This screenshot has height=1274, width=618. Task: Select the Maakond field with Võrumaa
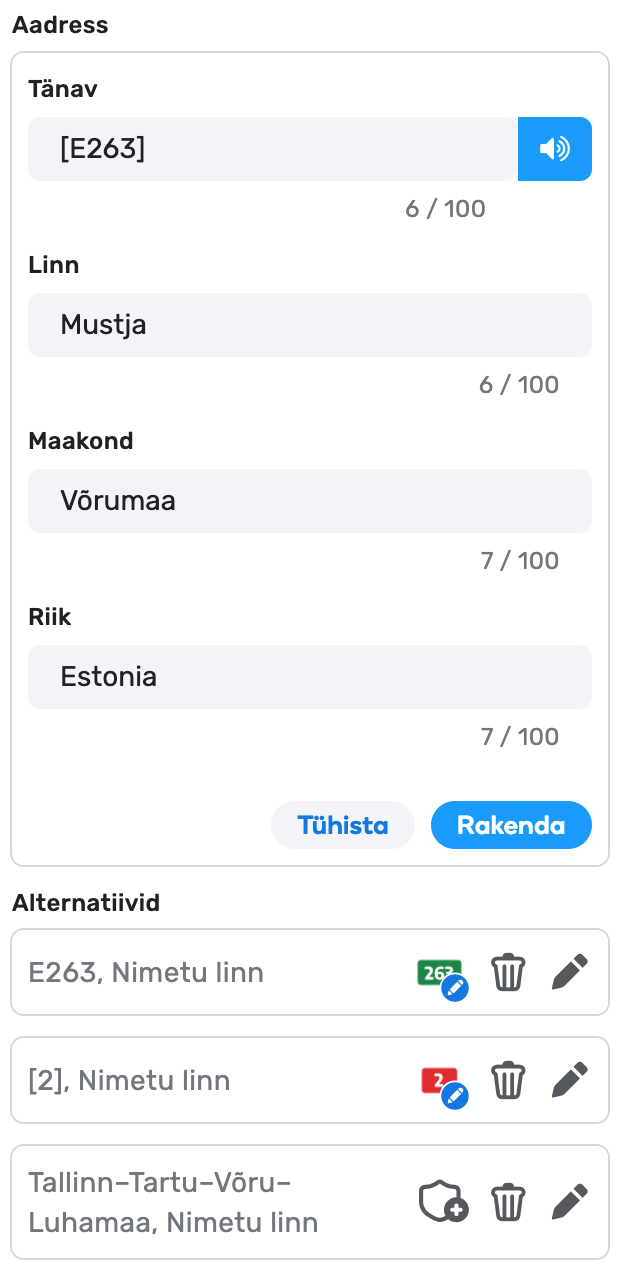[x=309, y=501]
